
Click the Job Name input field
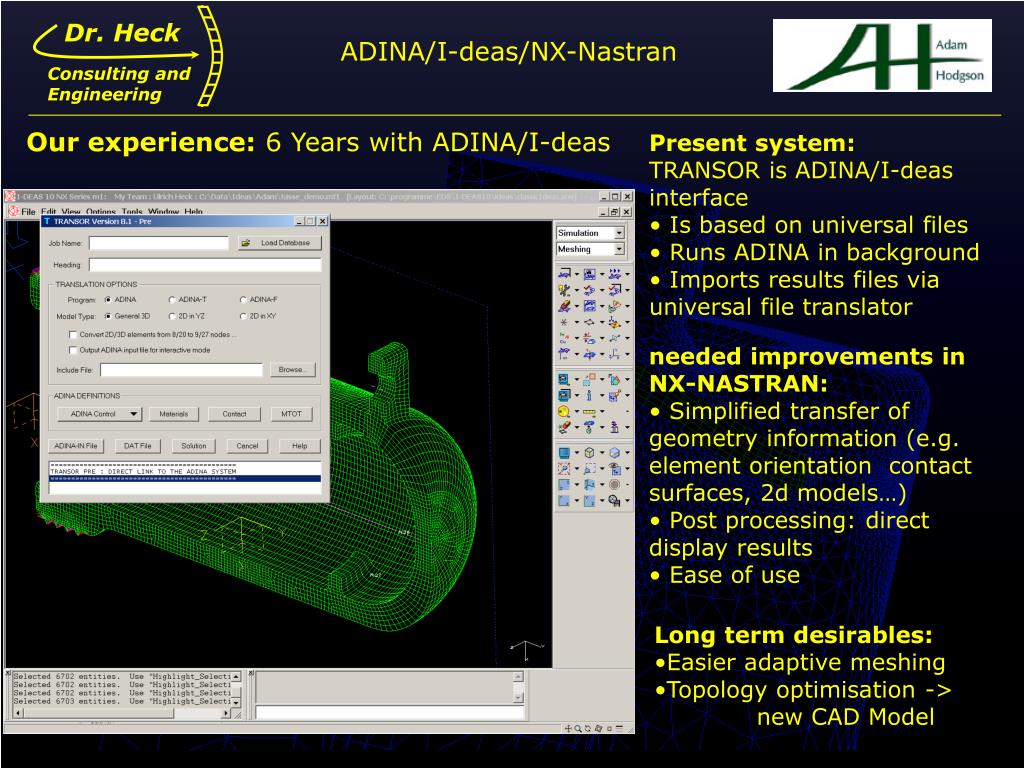pyautogui.click(x=159, y=243)
